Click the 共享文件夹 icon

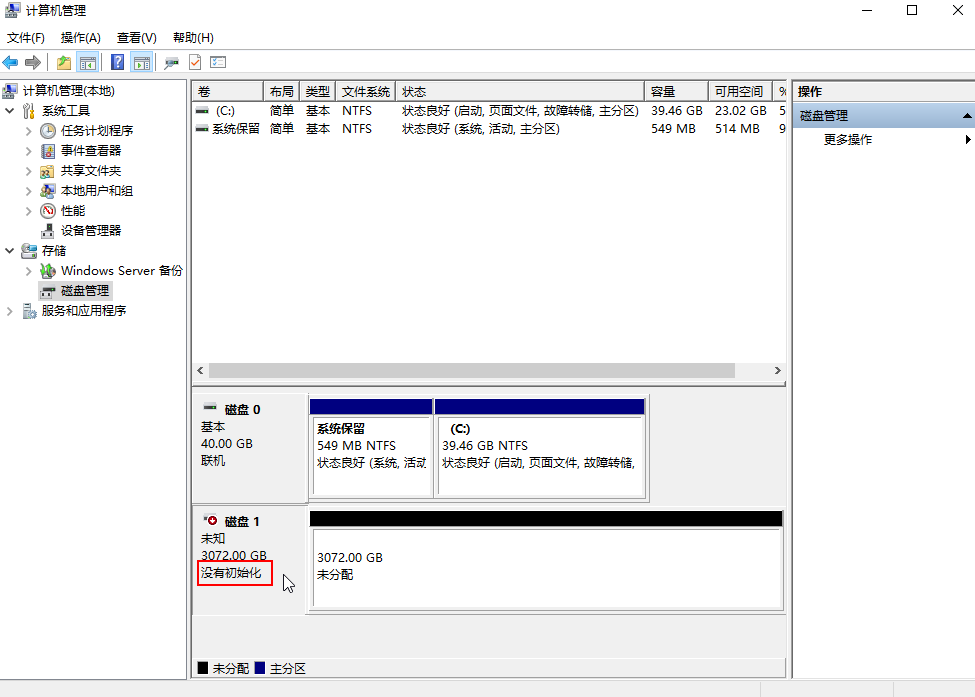pyautogui.click(x=47, y=171)
